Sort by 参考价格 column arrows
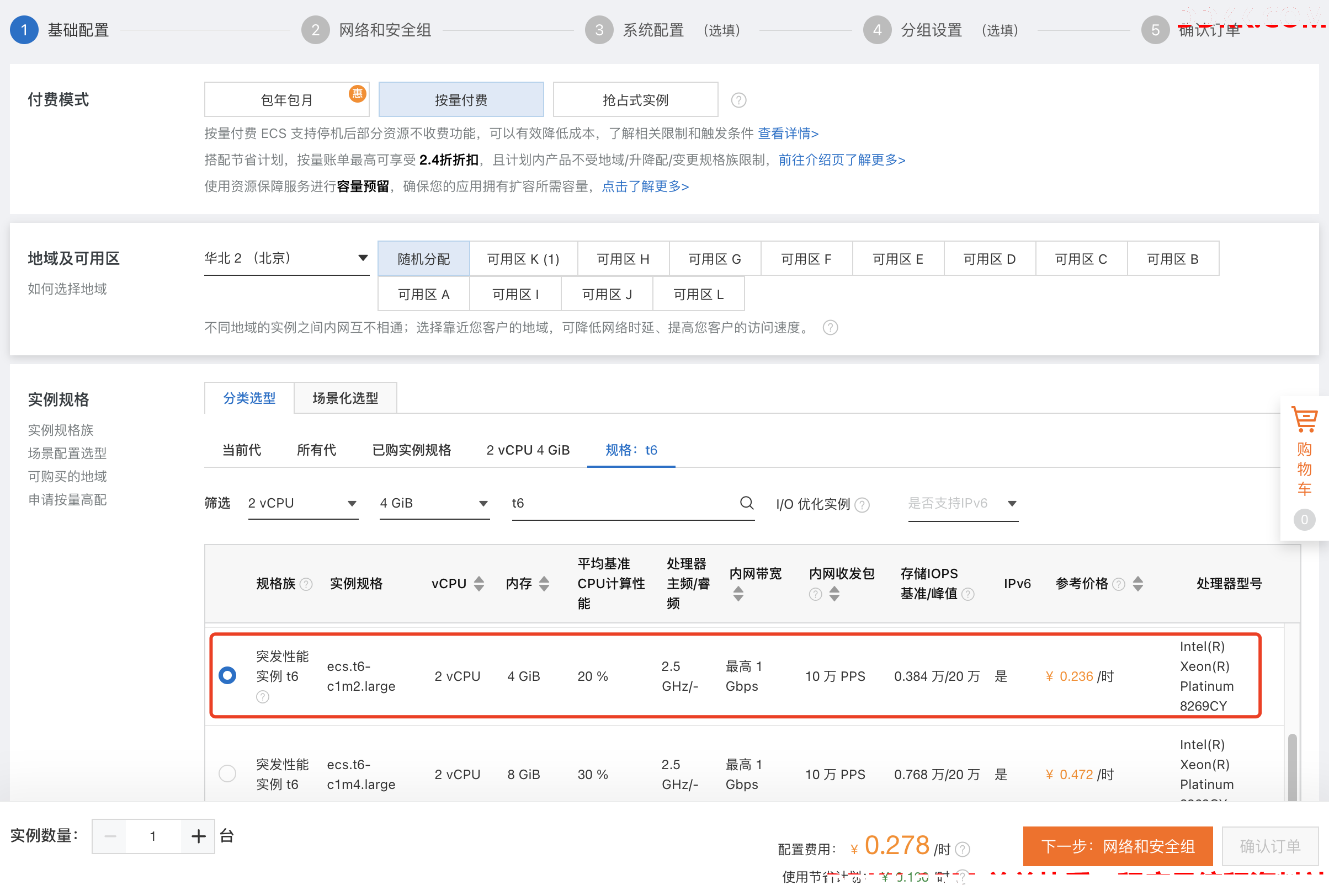 1137,583
